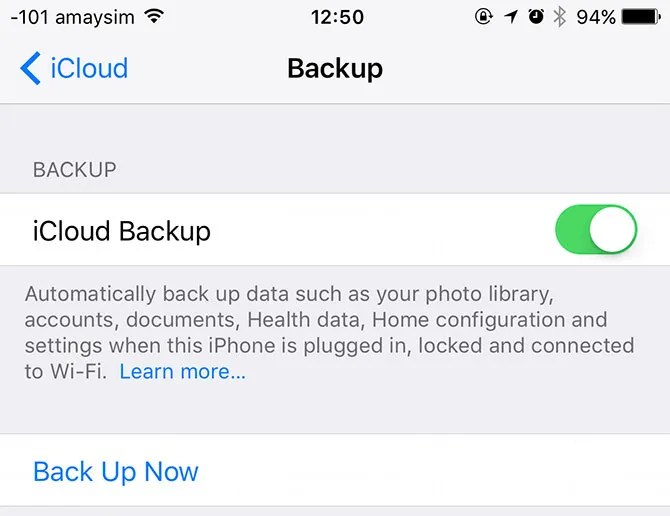Tap the alarm clock status icon
The image size is (670, 516).
(x=536, y=17)
